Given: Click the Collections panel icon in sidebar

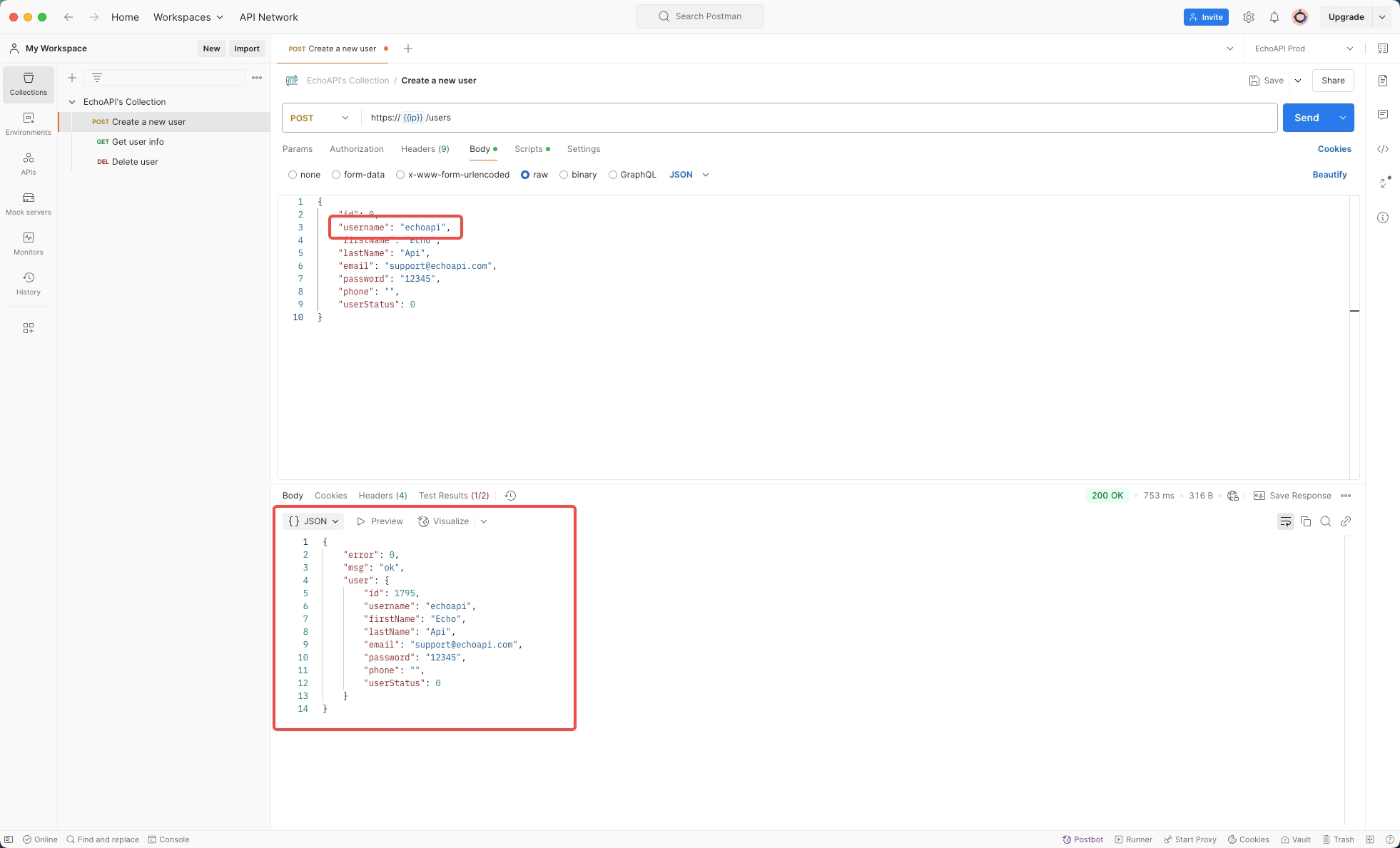Looking at the screenshot, I should coord(28,85).
